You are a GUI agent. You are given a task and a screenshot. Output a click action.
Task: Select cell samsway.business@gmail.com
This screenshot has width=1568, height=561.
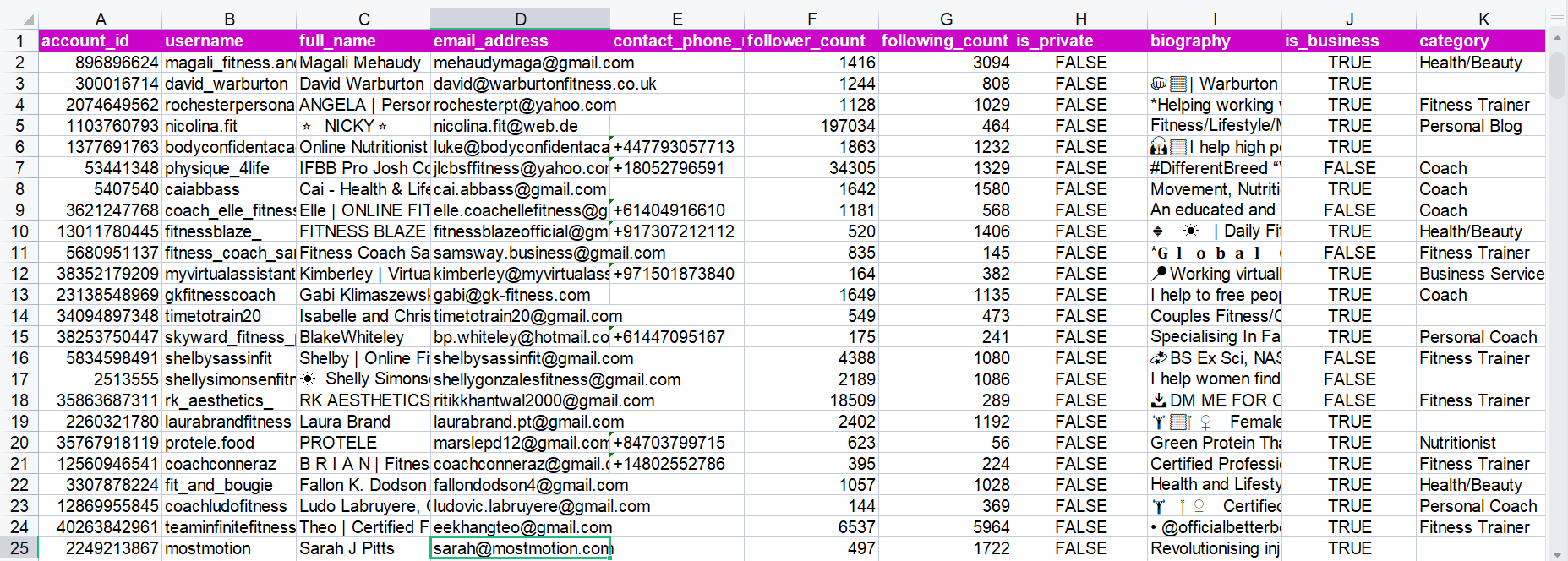pyautogui.click(x=521, y=253)
